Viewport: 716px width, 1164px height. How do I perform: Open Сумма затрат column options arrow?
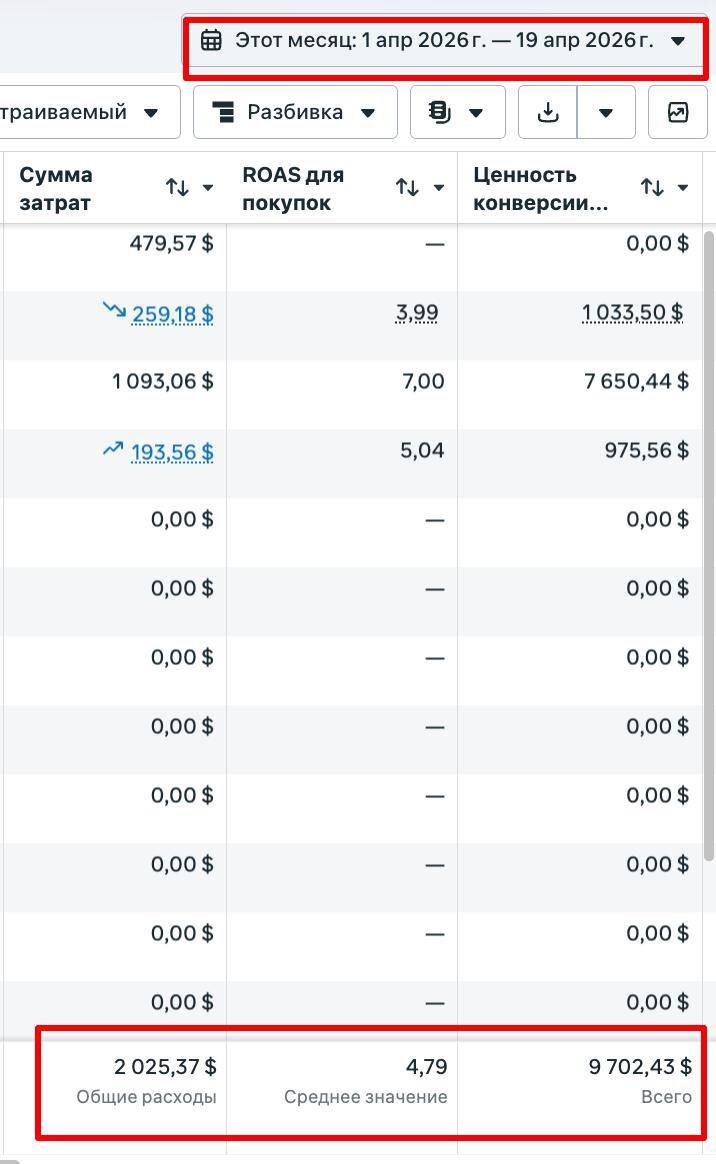coord(208,188)
